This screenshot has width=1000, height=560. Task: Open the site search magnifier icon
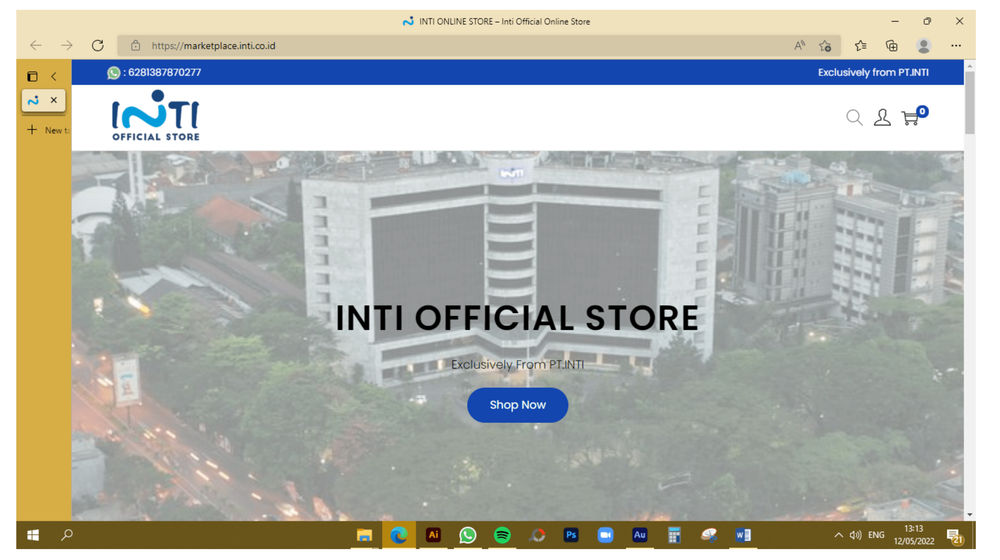(854, 117)
